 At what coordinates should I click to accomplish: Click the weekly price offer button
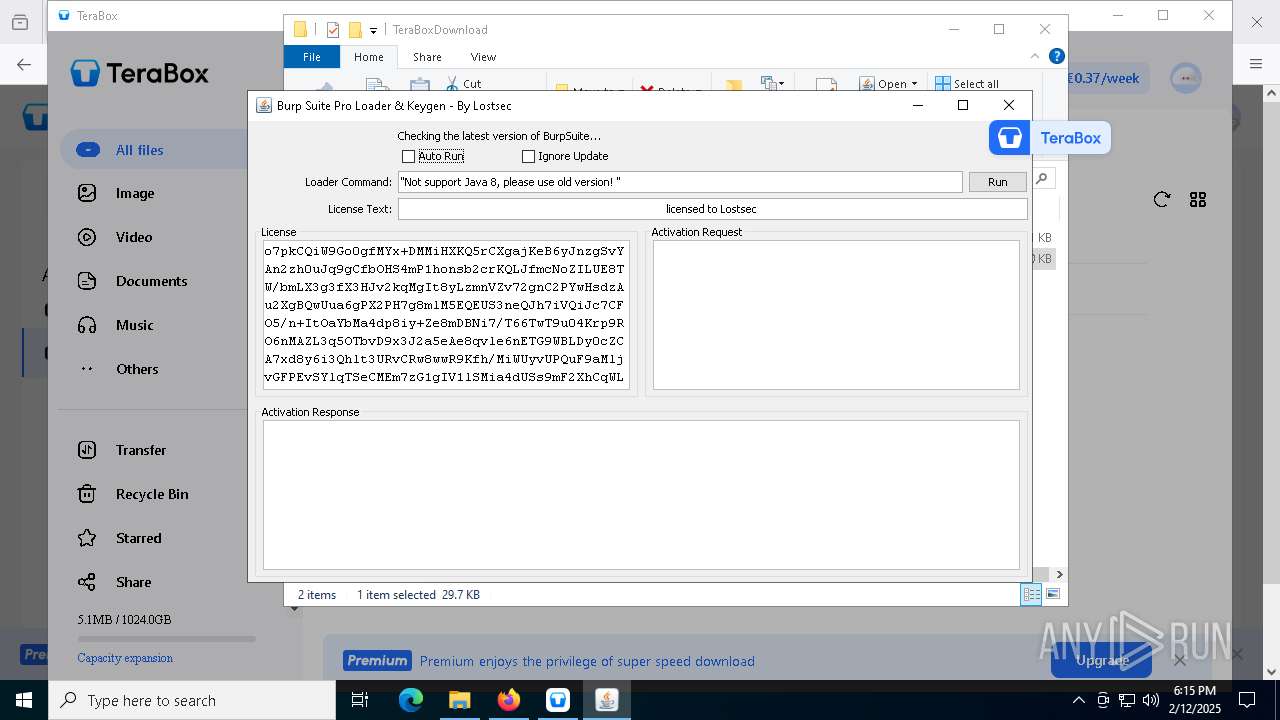pos(1102,78)
